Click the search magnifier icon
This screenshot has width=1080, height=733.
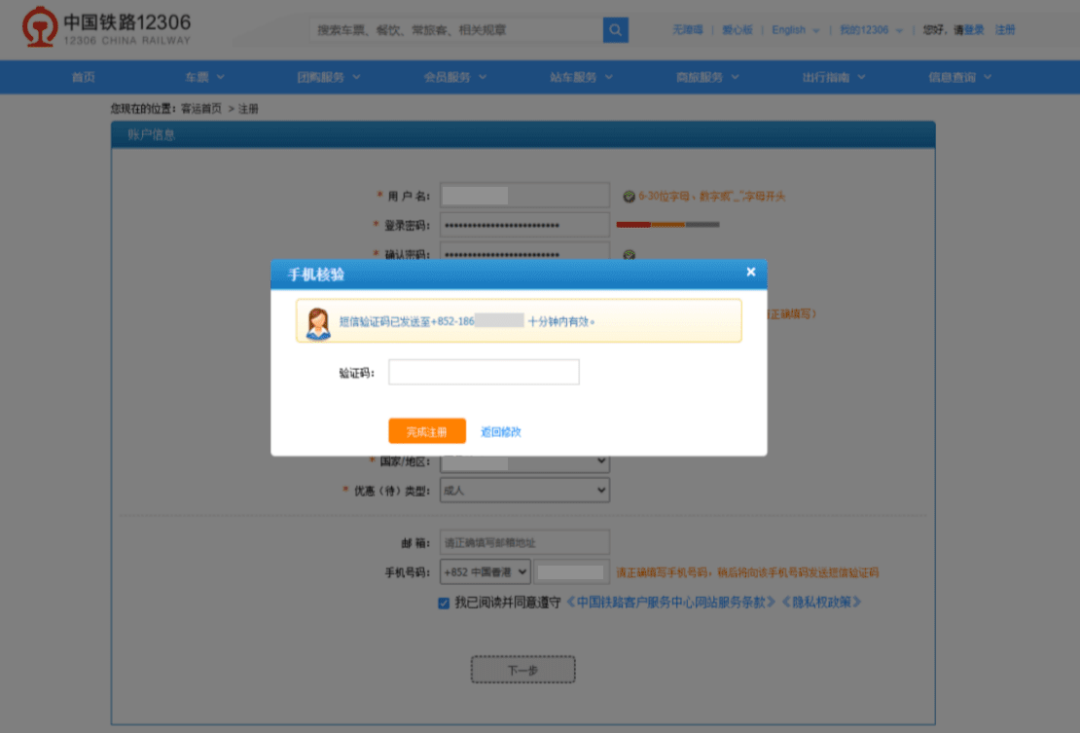tap(615, 30)
